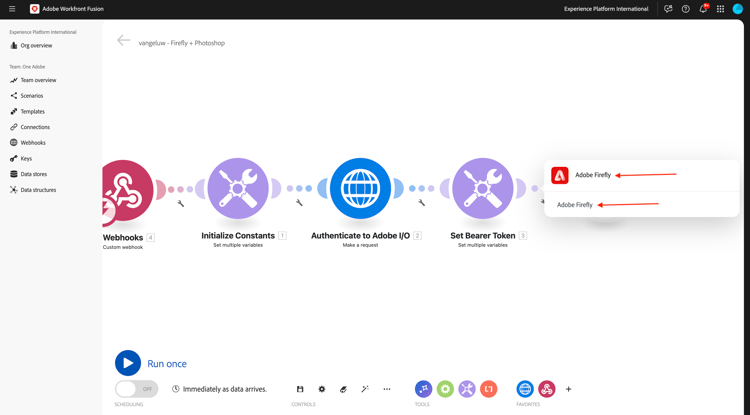Select the Set Bearer Token module
The image size is (750, 415).
pos(483,188)
